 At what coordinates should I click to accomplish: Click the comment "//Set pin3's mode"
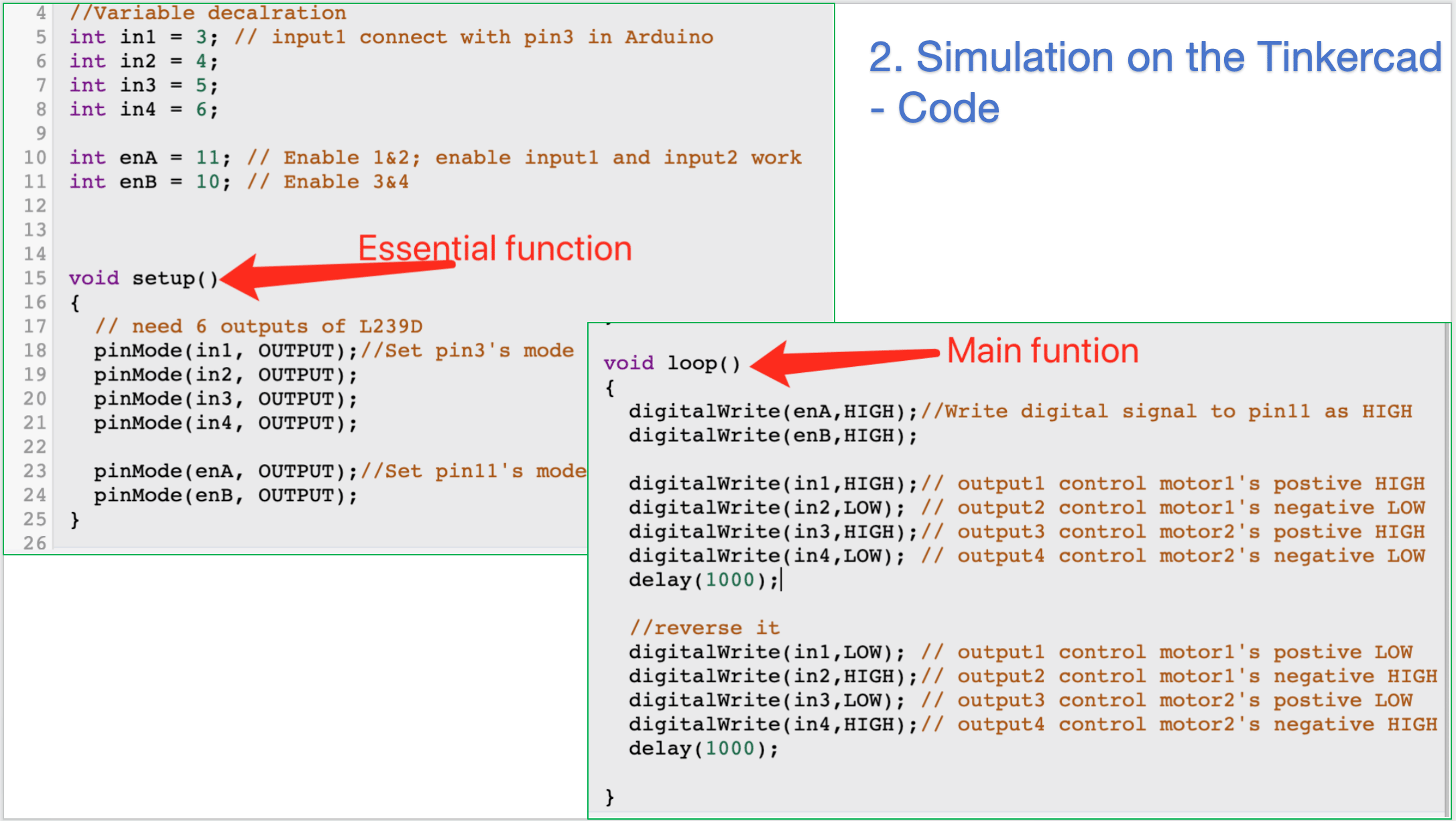coord(467,351)
